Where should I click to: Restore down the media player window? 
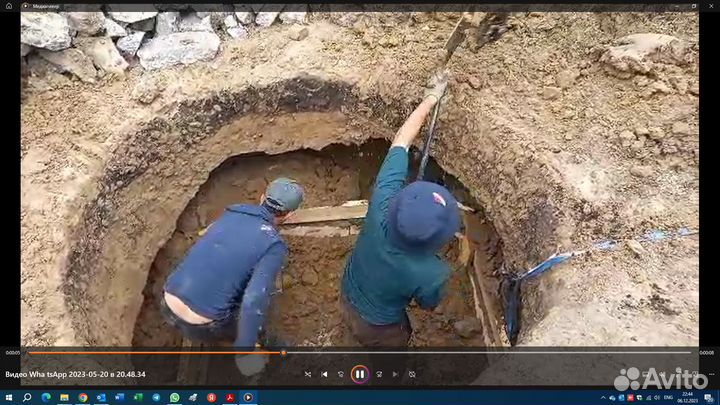pyautogui.click(x=694, y=6)
